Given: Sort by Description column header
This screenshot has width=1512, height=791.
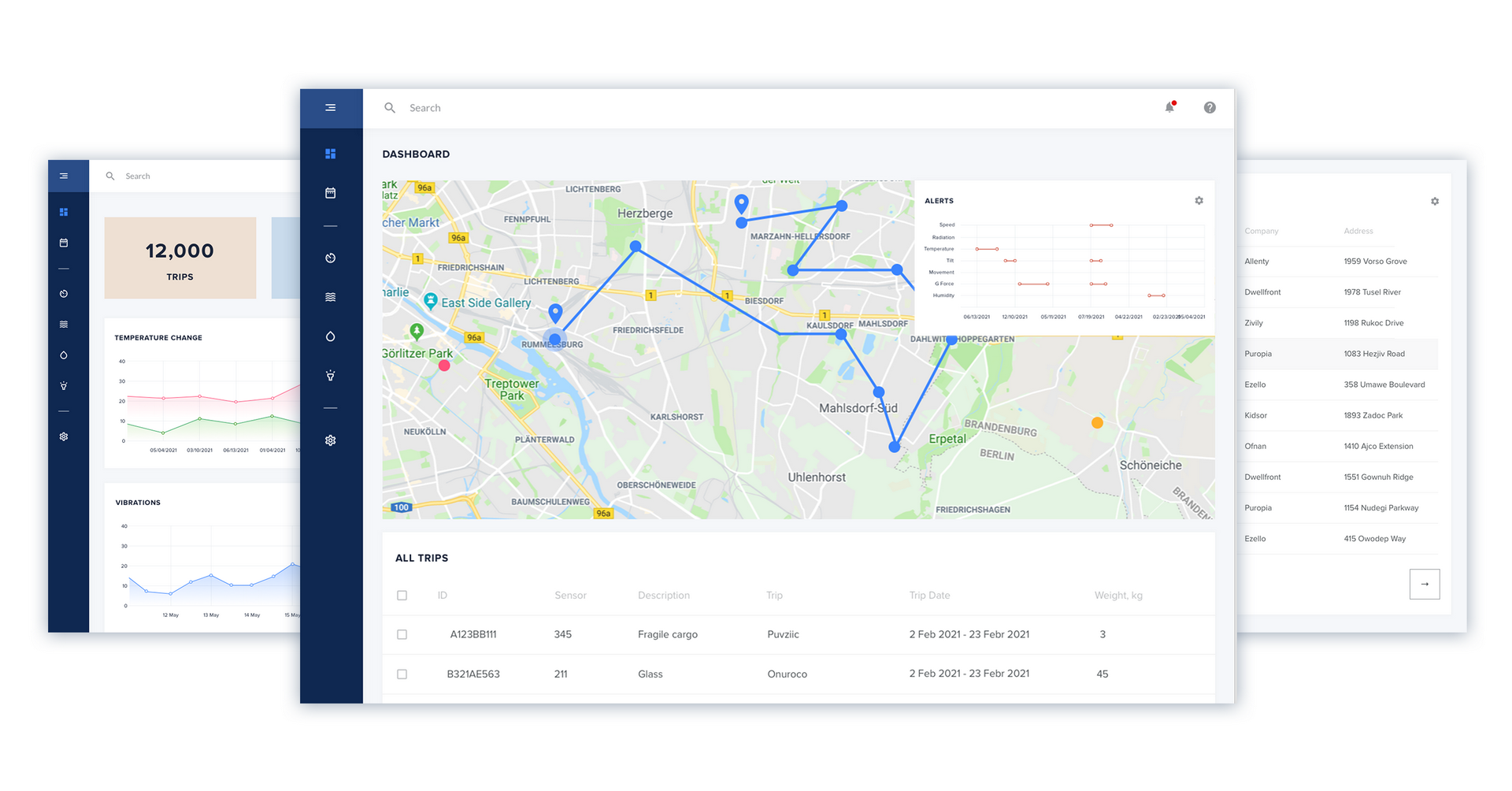Looking at the screenshot, I should tap(664, 596).
